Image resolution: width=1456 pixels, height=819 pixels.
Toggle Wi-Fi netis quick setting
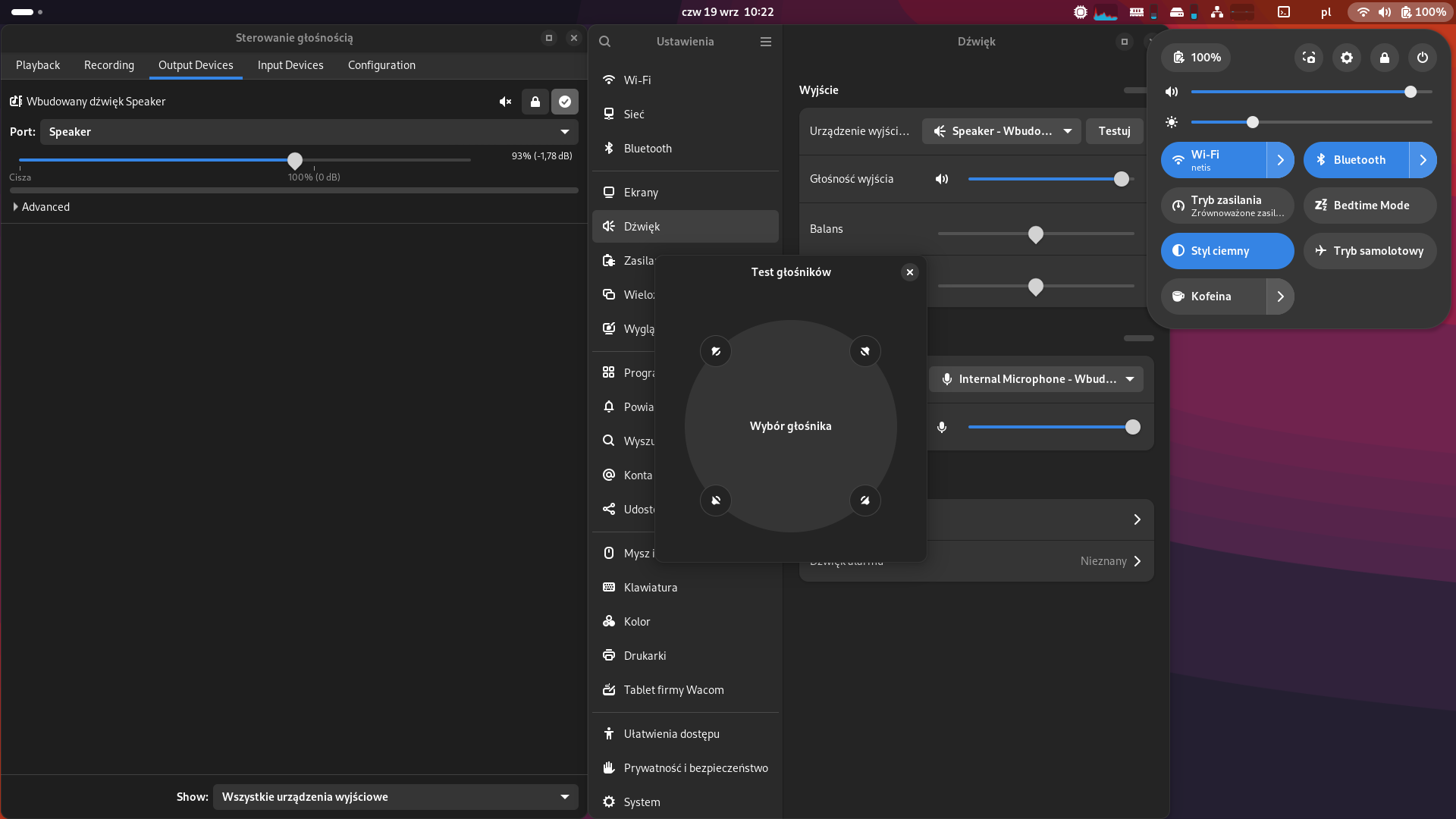point(1213,160)
